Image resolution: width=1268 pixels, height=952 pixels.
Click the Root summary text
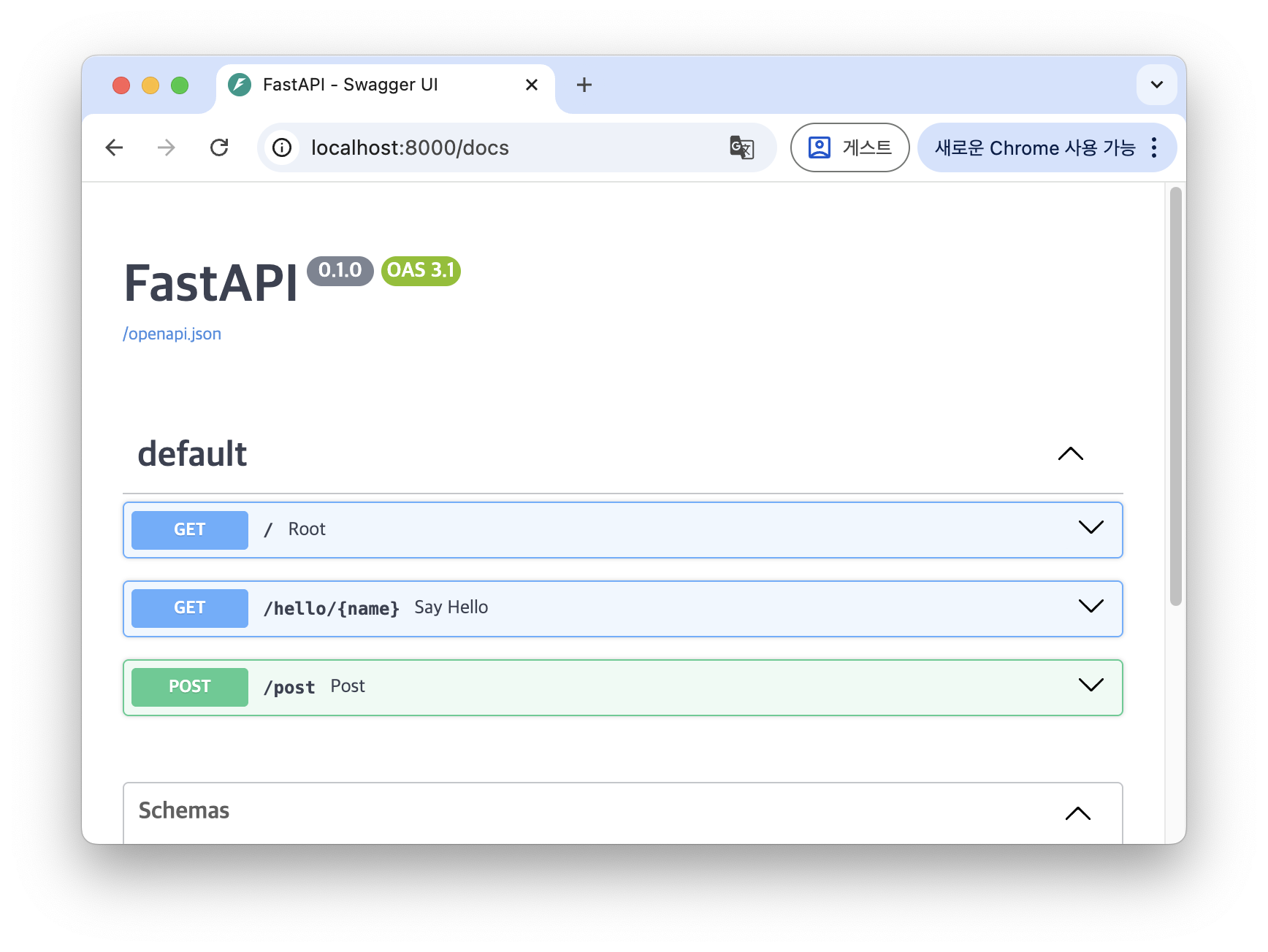(x=307, y=529)
